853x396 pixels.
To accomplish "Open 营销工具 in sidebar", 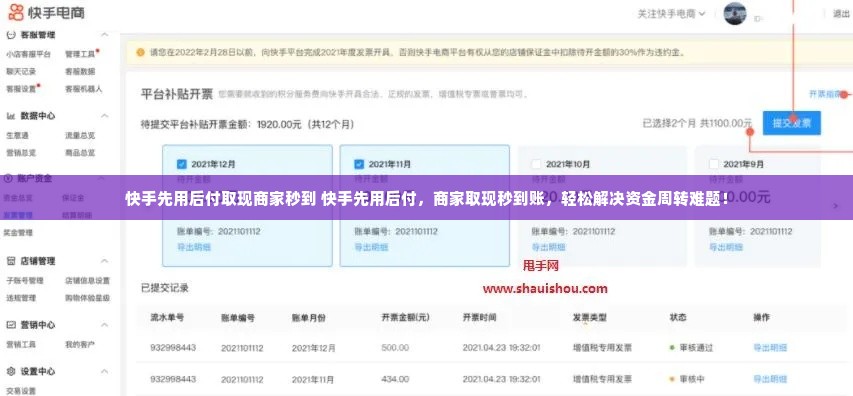I will (x=21, y=344).
